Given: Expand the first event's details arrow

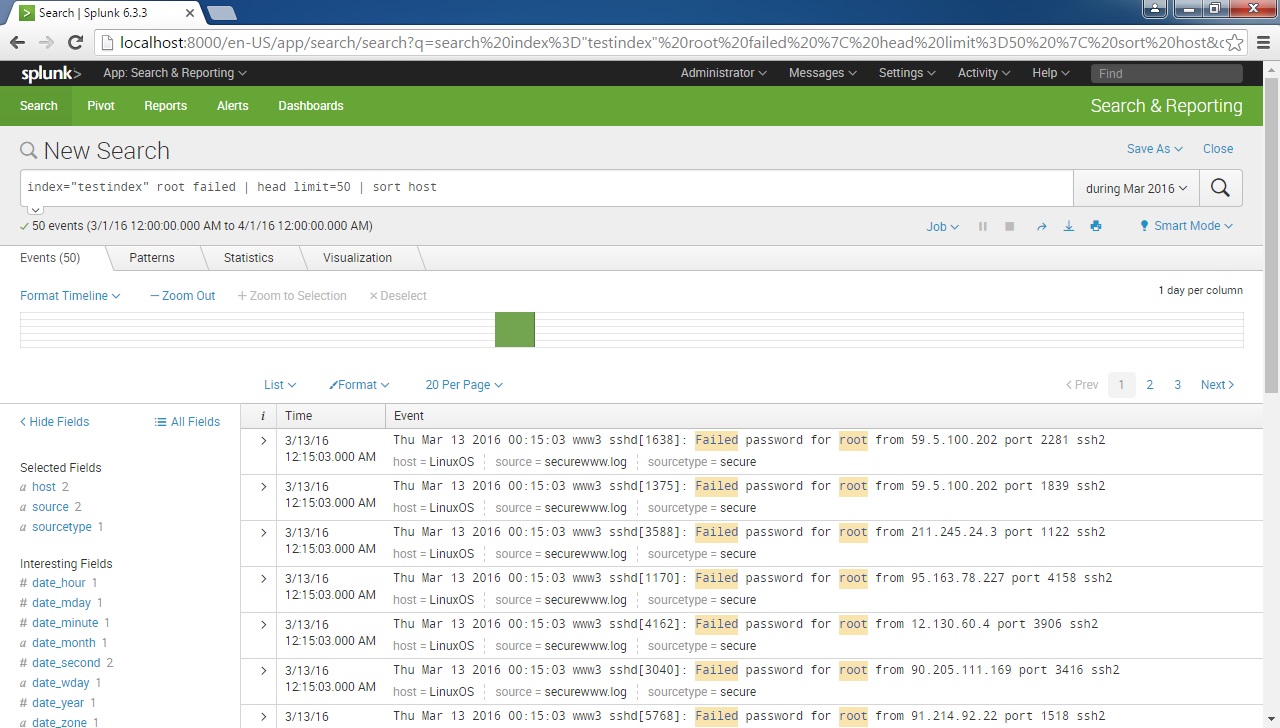Looking at the screenshot, I should click(x=261, y=440).
